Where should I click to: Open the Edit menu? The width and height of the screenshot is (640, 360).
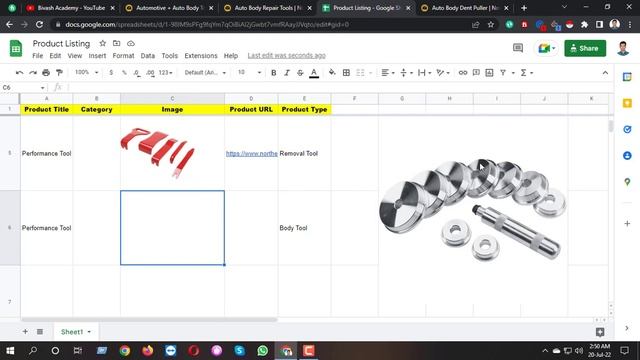[55, 56]
